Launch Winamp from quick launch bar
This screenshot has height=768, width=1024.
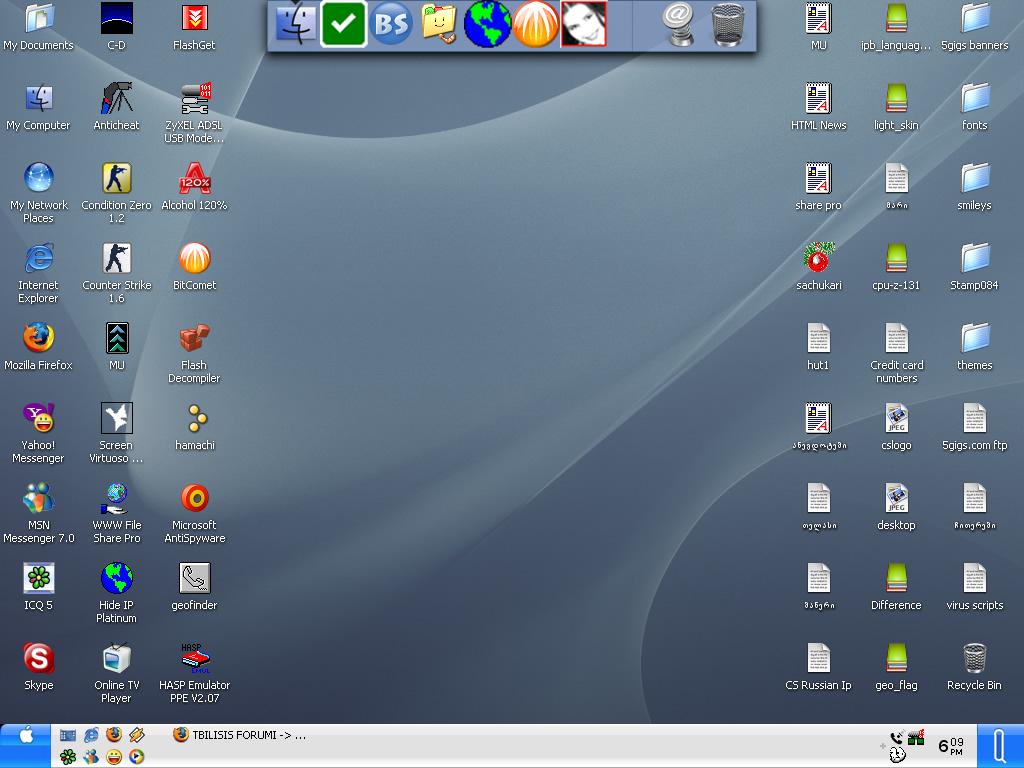[x=136, y=735]
